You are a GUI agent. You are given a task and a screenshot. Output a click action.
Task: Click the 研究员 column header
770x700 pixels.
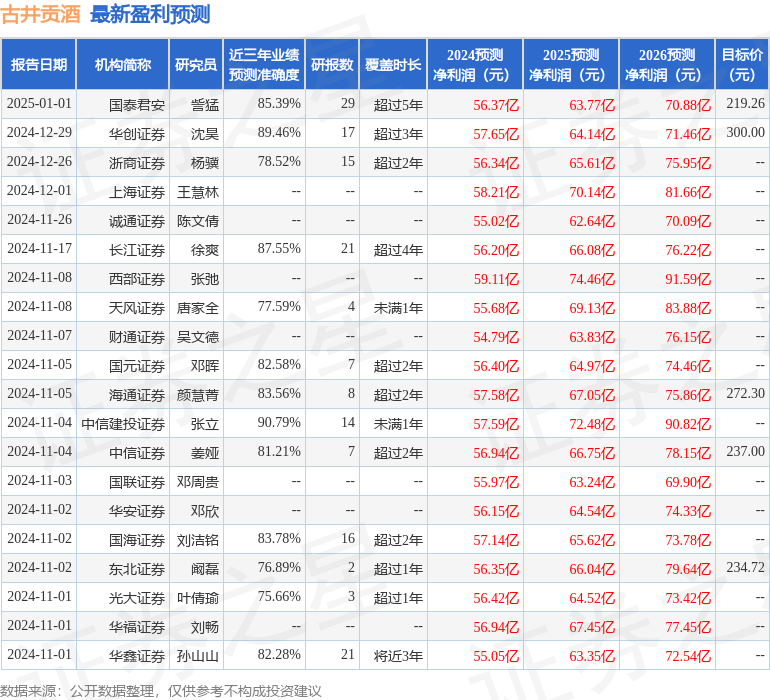pos(196,64)
